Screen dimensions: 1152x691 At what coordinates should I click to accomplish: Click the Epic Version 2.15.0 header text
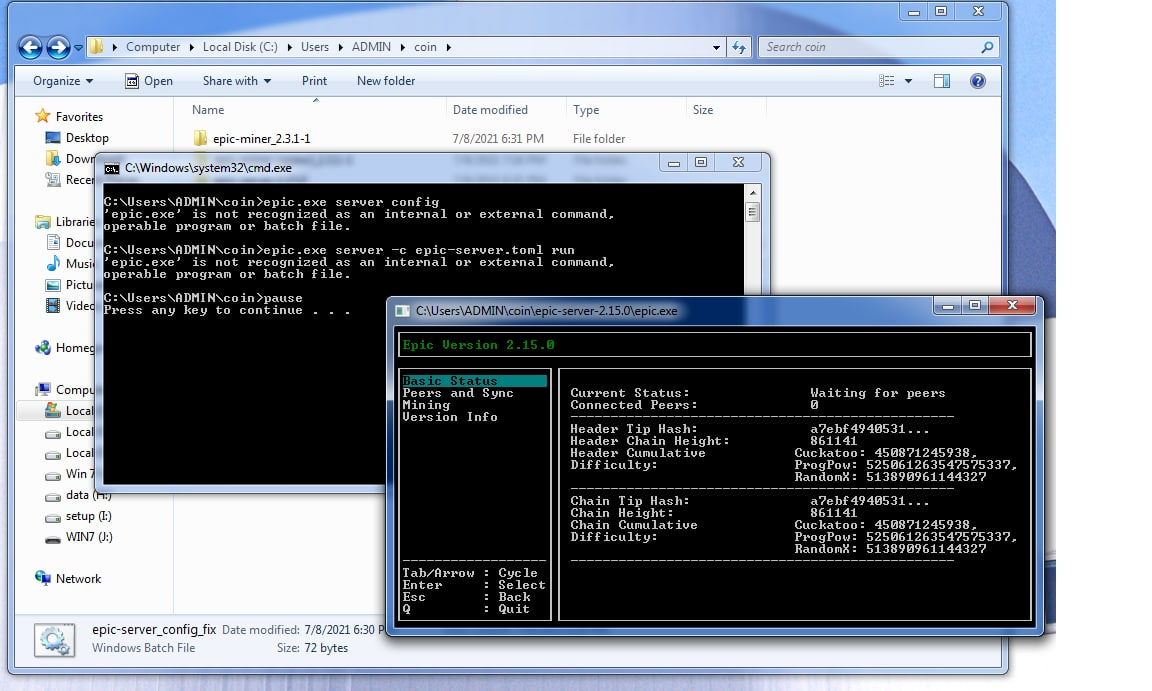tap(478, 344)
